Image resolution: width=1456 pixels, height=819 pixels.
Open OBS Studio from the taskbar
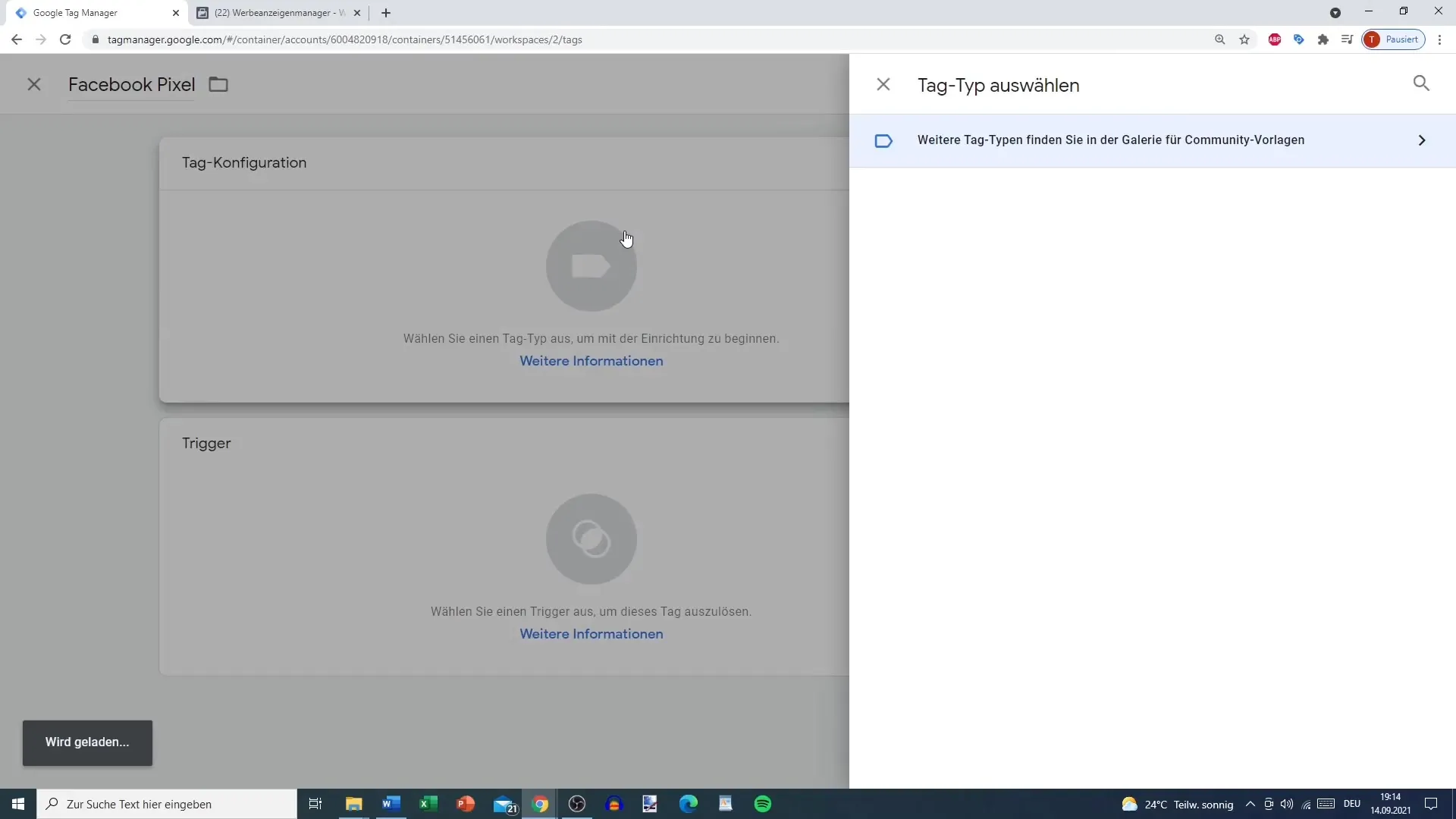(577, 804)
